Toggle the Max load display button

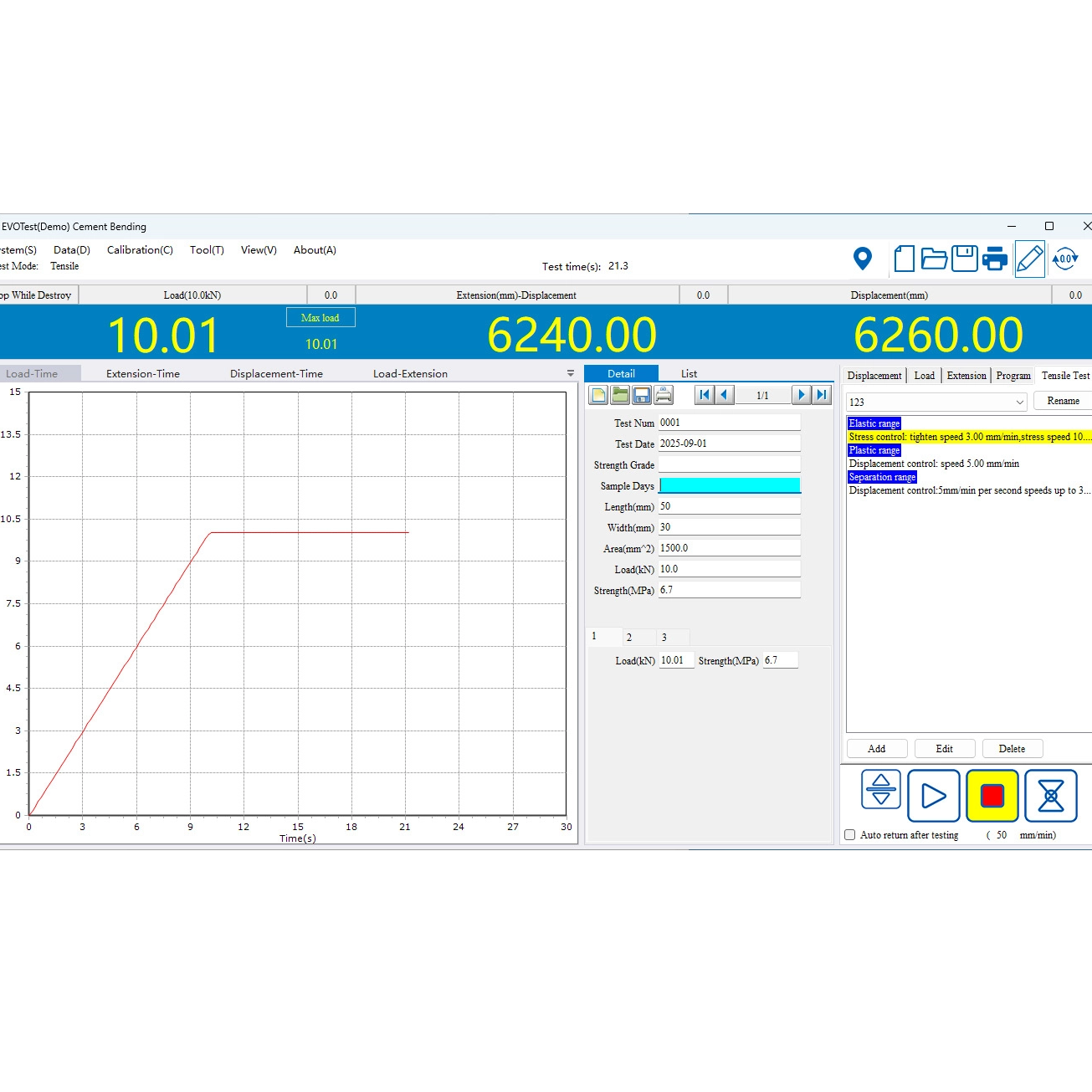tap(320, 318)
